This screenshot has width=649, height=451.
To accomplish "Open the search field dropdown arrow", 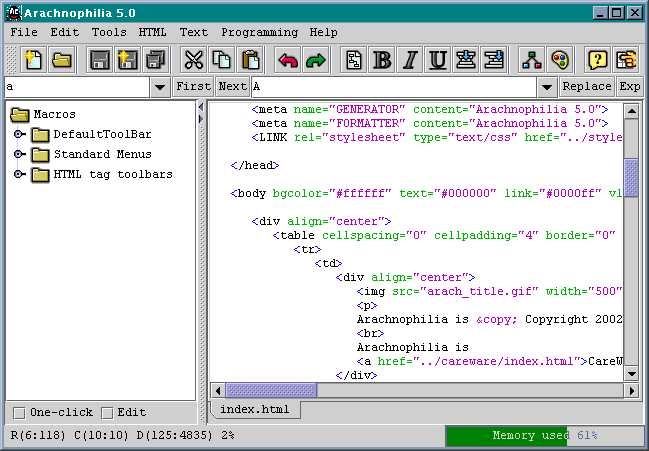I will (160, 87).
